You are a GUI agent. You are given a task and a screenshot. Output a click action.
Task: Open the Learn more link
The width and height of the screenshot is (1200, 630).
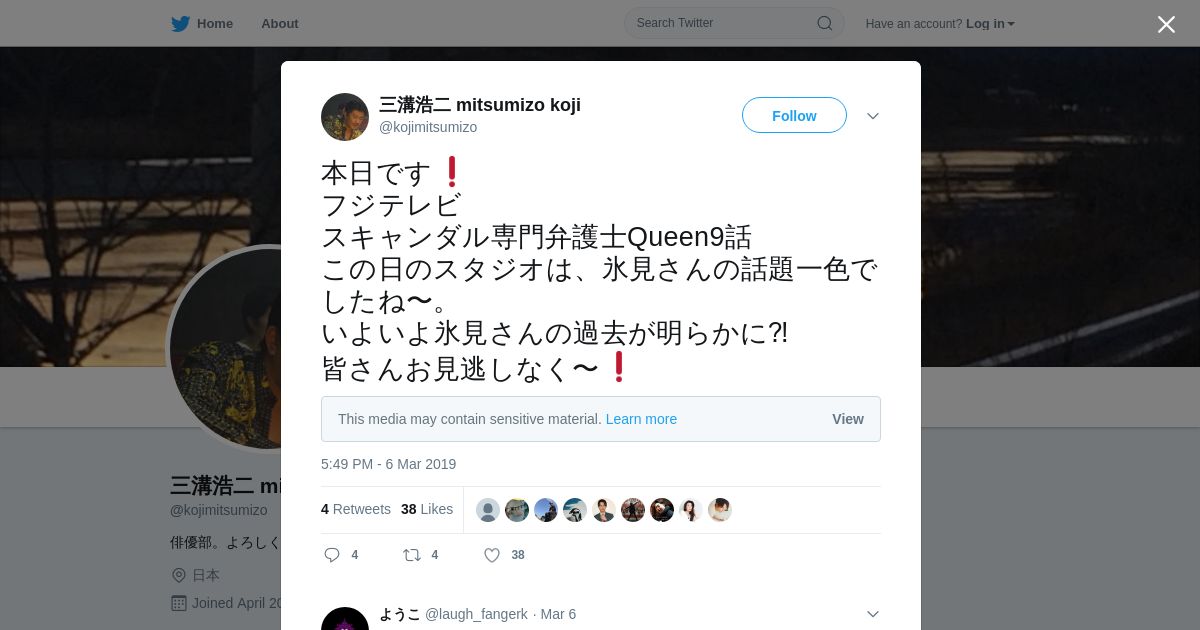tap(641, 419)
